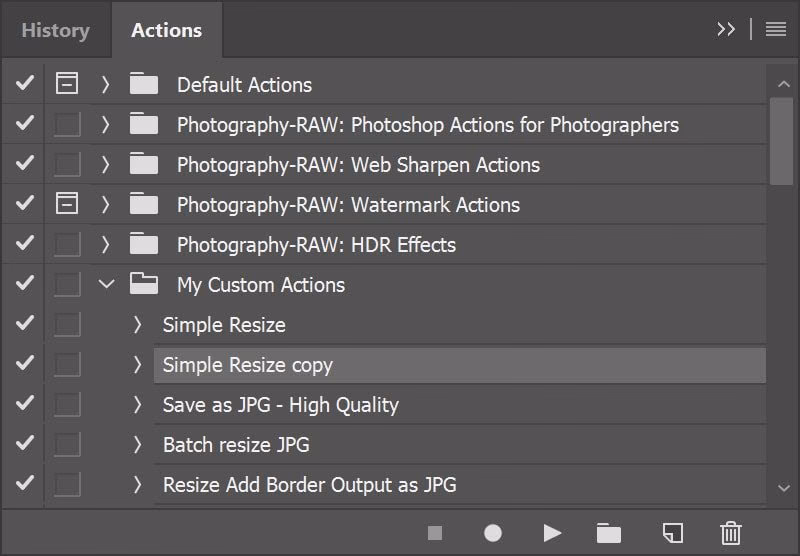
Task: Toggle the dialog box for HDR Effects
Action: [67, 244]
